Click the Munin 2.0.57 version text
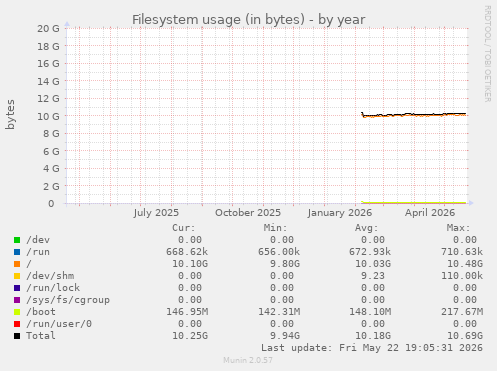 tap(248, 360)
